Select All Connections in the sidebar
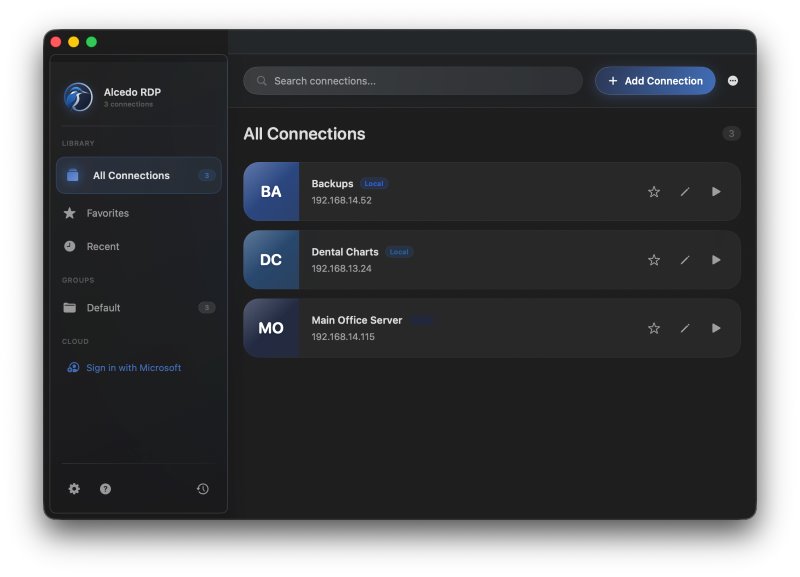The image size is (800, 577). tap(139, 175)
